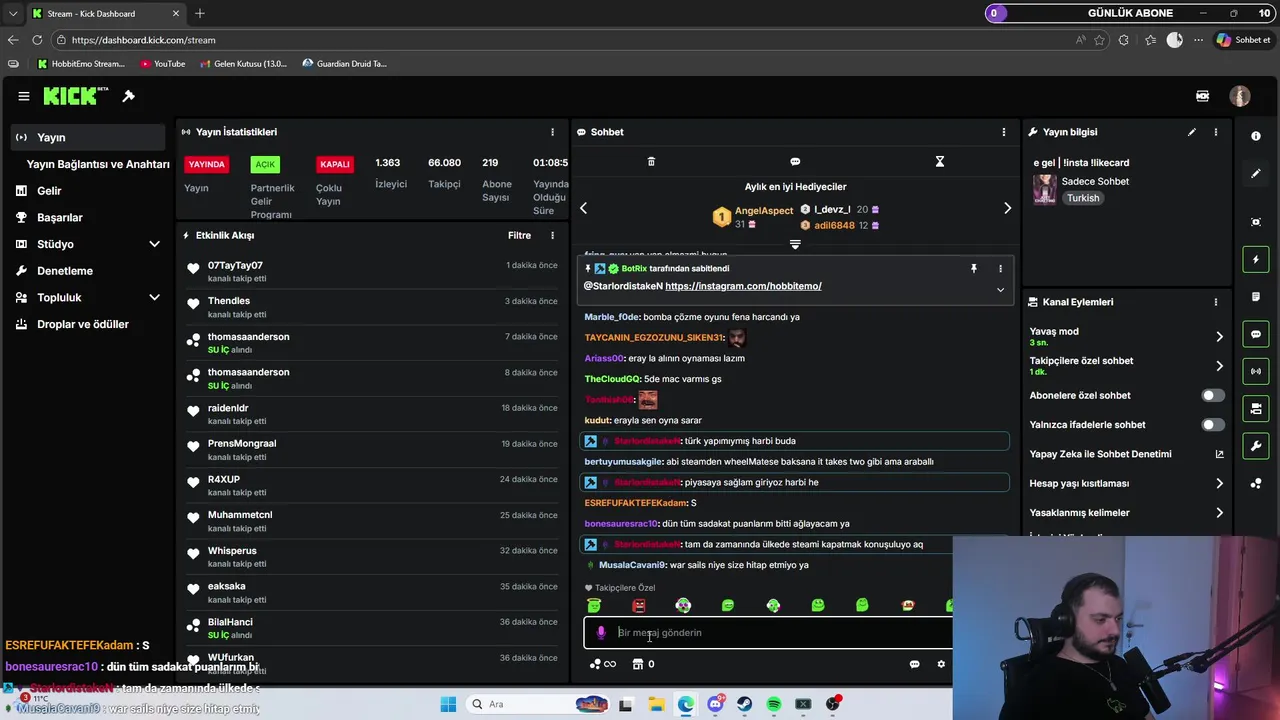Screen dimensions: 1280x720
Task: Click the camera icon in right sidebar
Action: pyautogui.click(x=1256, y=408)
